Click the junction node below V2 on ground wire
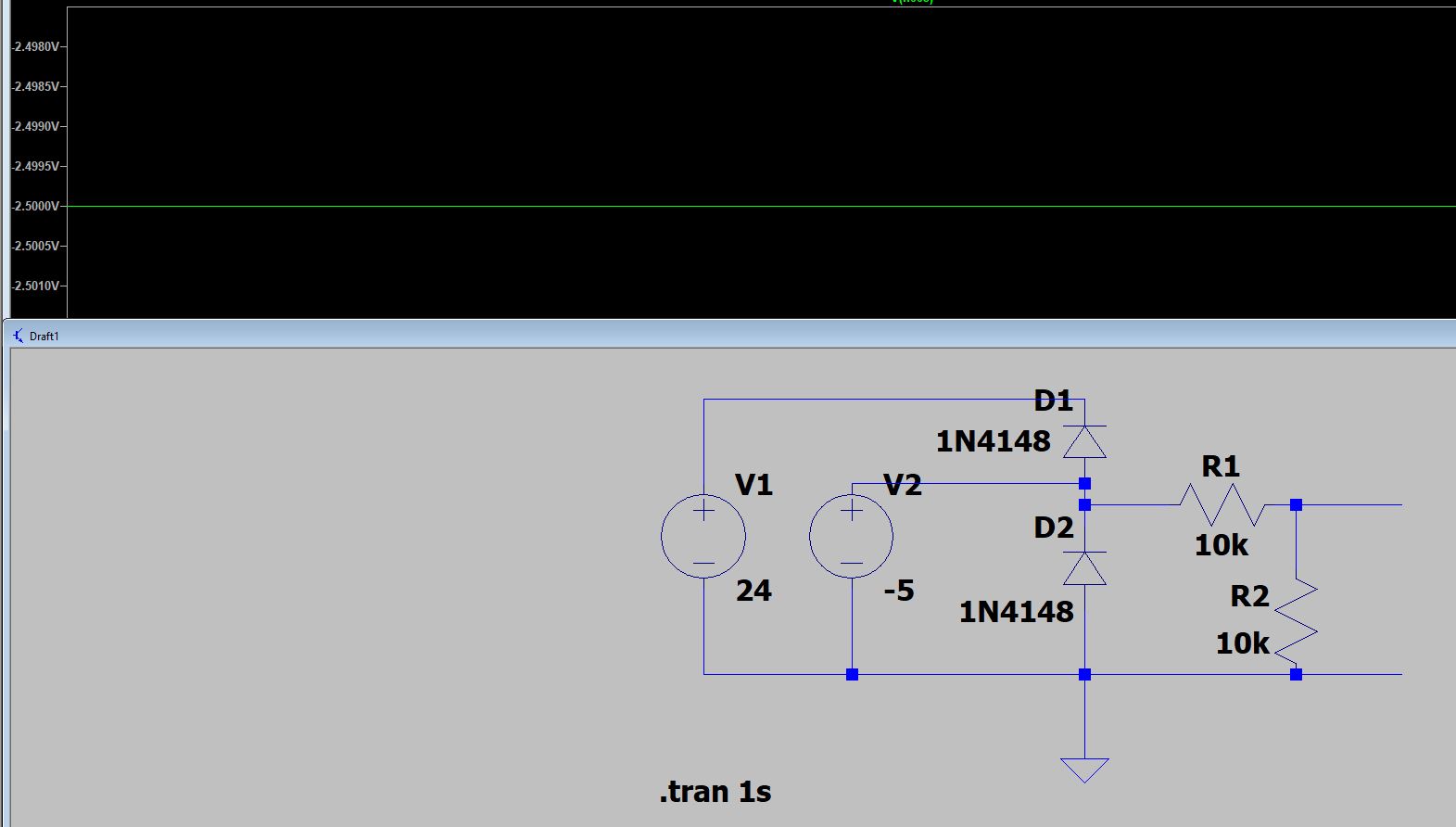 pyautogui.click(x=852, y=674)
